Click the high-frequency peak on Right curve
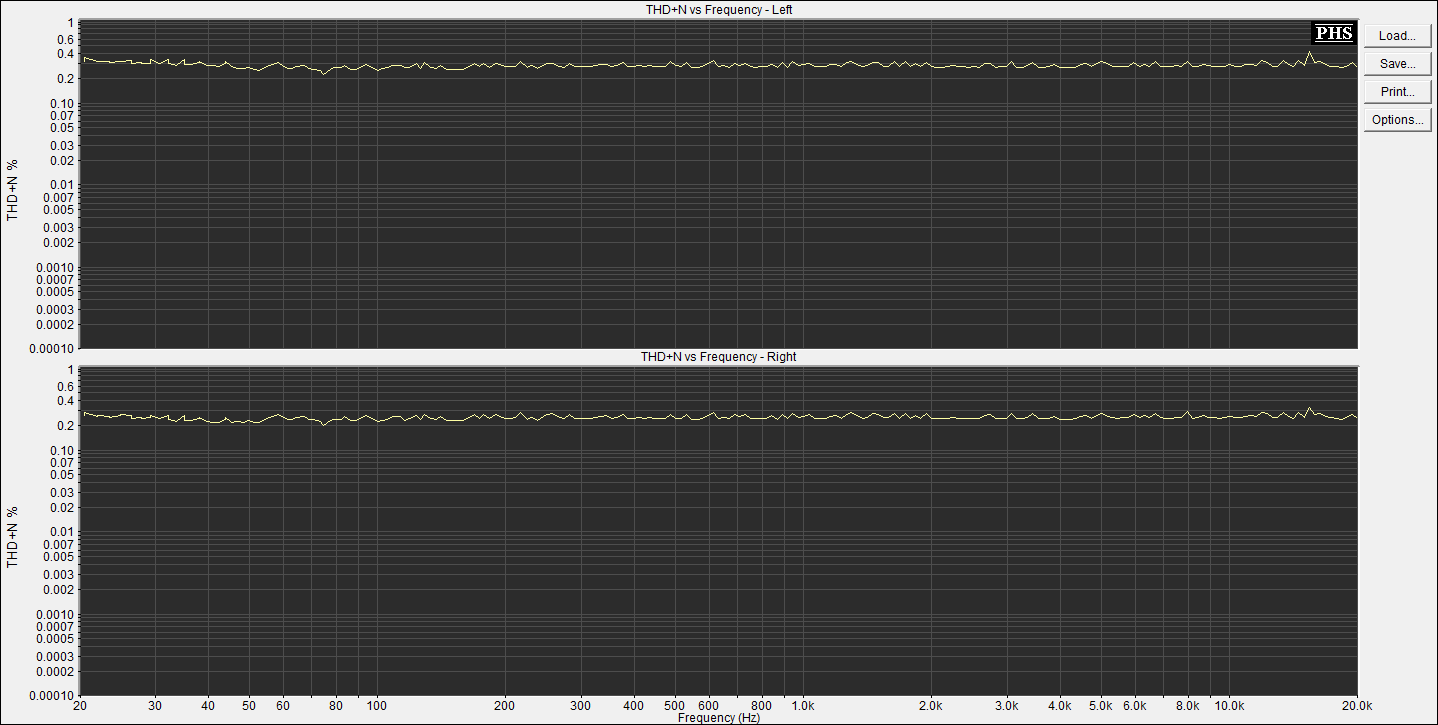This screenshot has height=725, width=1438. [1309, 408]
